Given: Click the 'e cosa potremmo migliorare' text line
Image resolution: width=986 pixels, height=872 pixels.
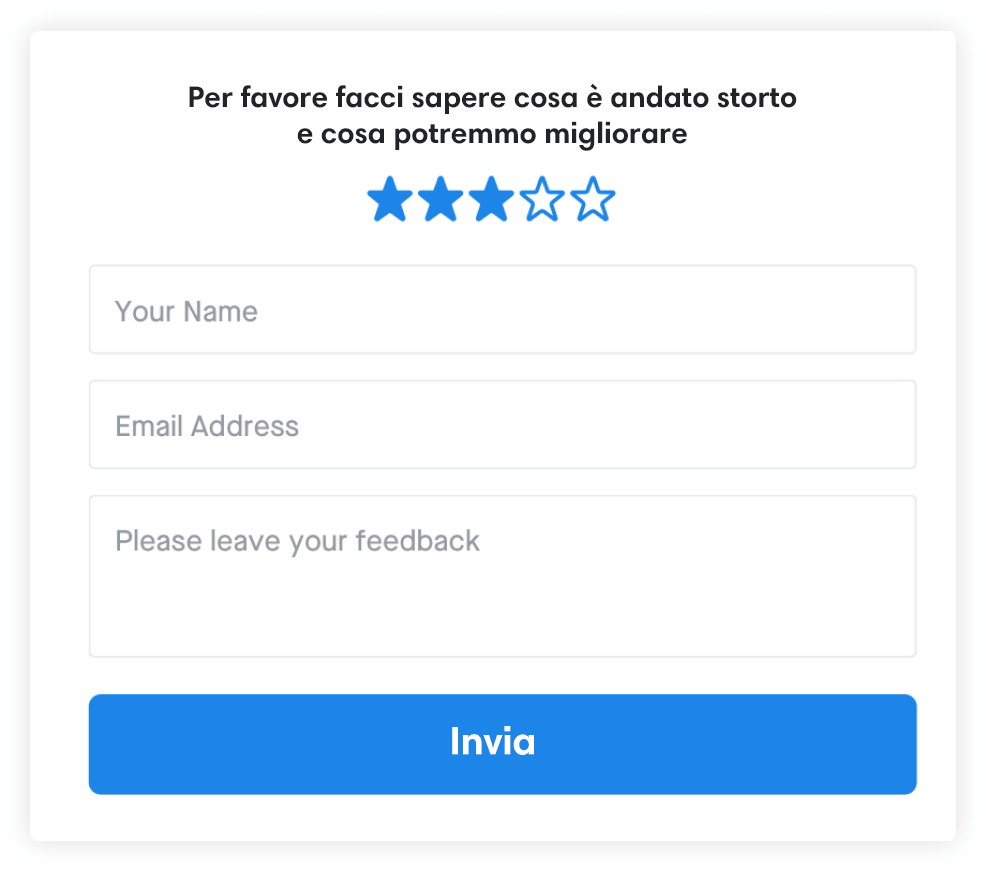Looking at the screenshot, I should pos(492,135).
